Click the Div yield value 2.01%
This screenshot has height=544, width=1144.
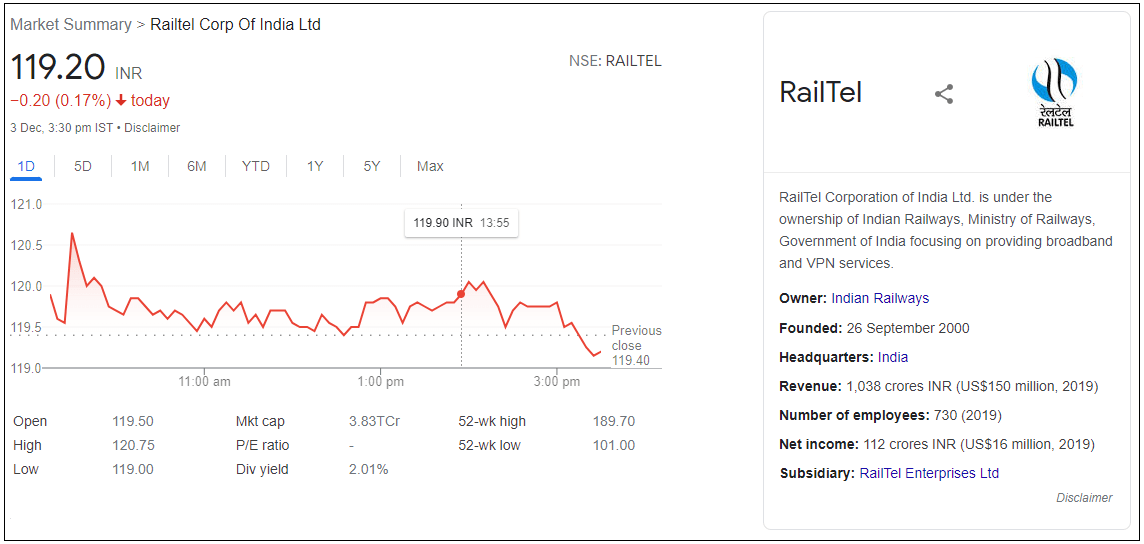coord(368,470)
